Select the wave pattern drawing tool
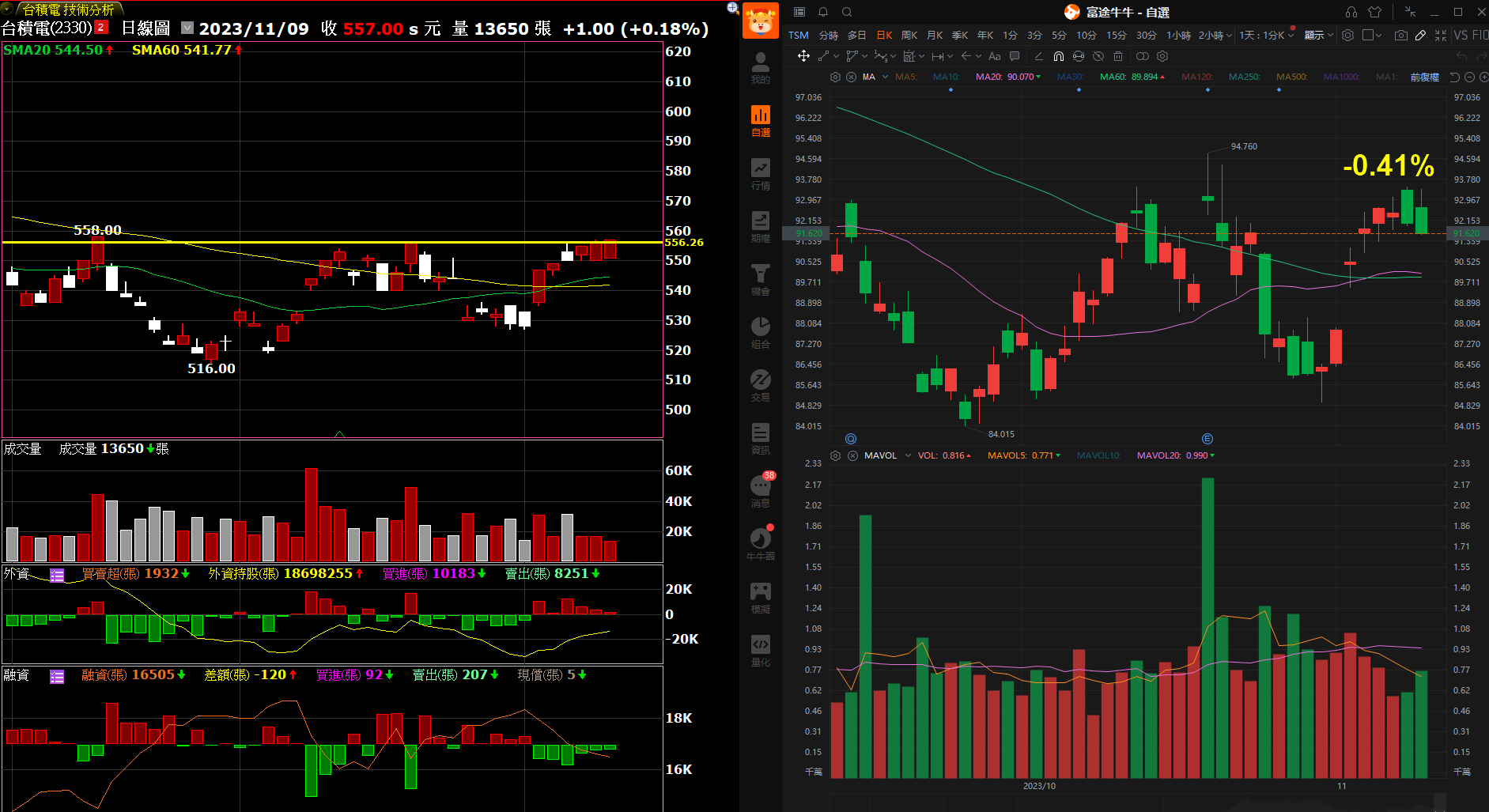The height and width of the screenshot is (812, 1489). click(x=880, y=56)
